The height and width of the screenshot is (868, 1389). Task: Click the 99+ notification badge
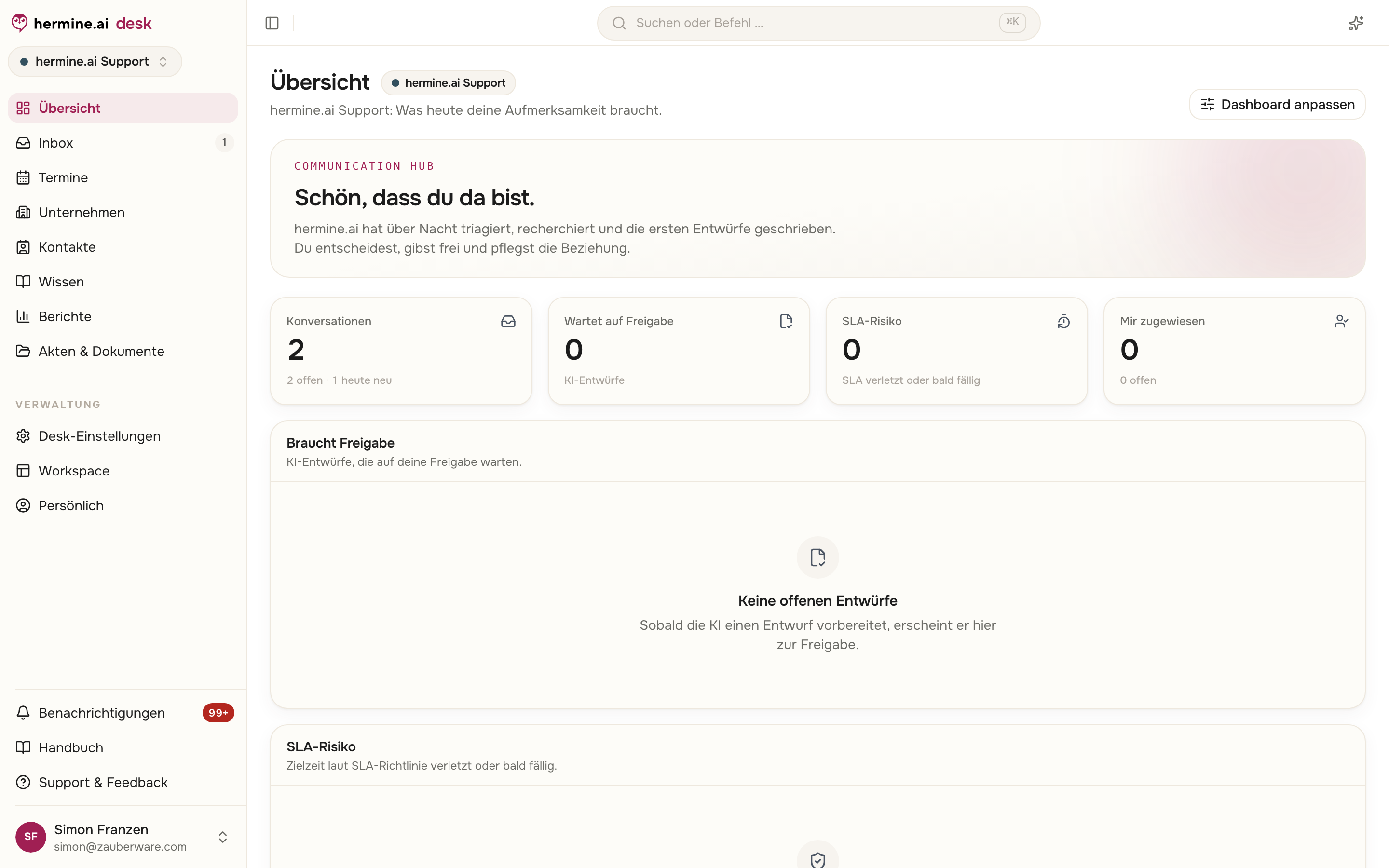pyautogui.click(x=218, y=713)
